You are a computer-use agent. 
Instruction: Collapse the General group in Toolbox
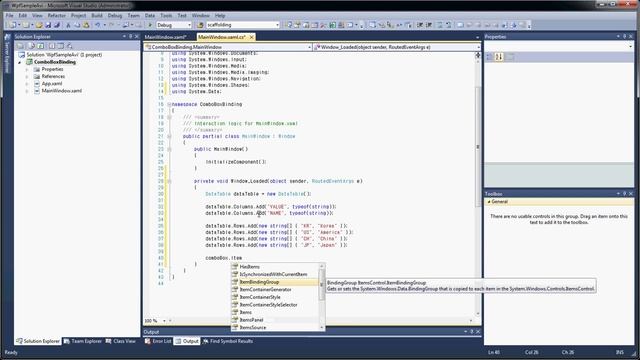tap(489, 202)
